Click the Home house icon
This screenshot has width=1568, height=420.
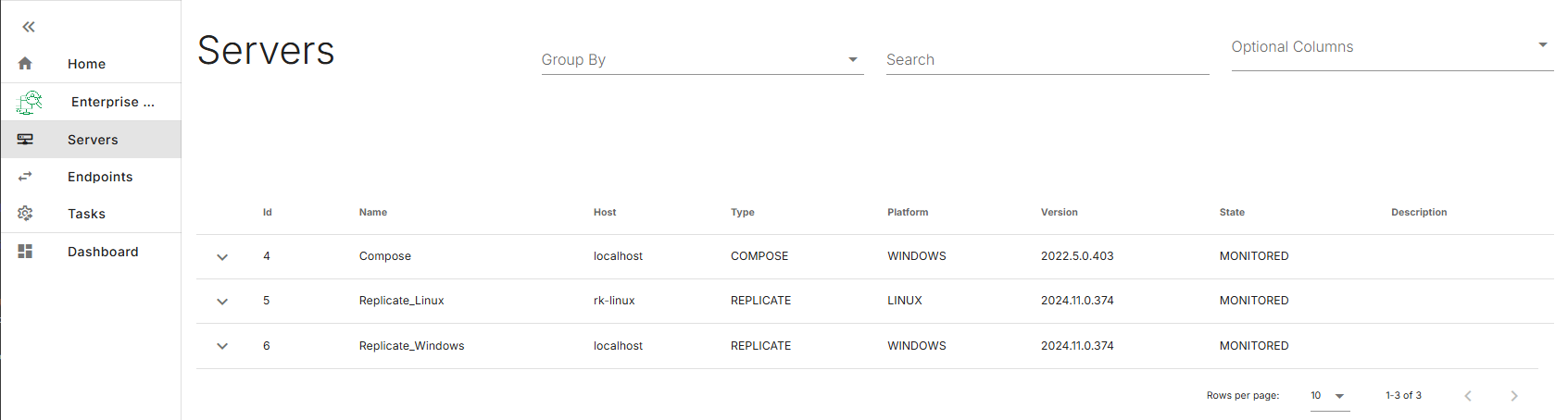[x=25, y=64]
